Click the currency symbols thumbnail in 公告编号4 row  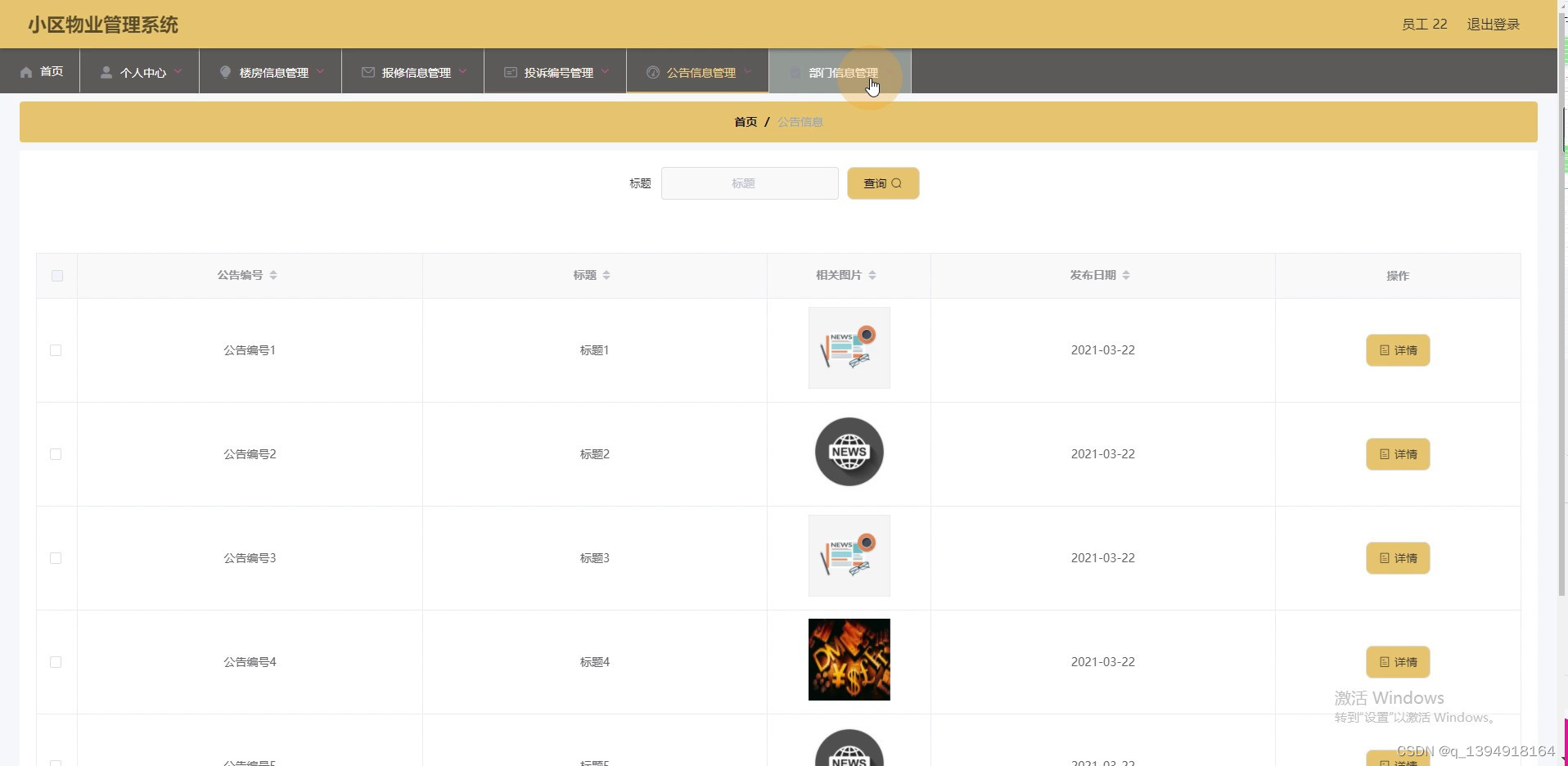coord(849,660)
